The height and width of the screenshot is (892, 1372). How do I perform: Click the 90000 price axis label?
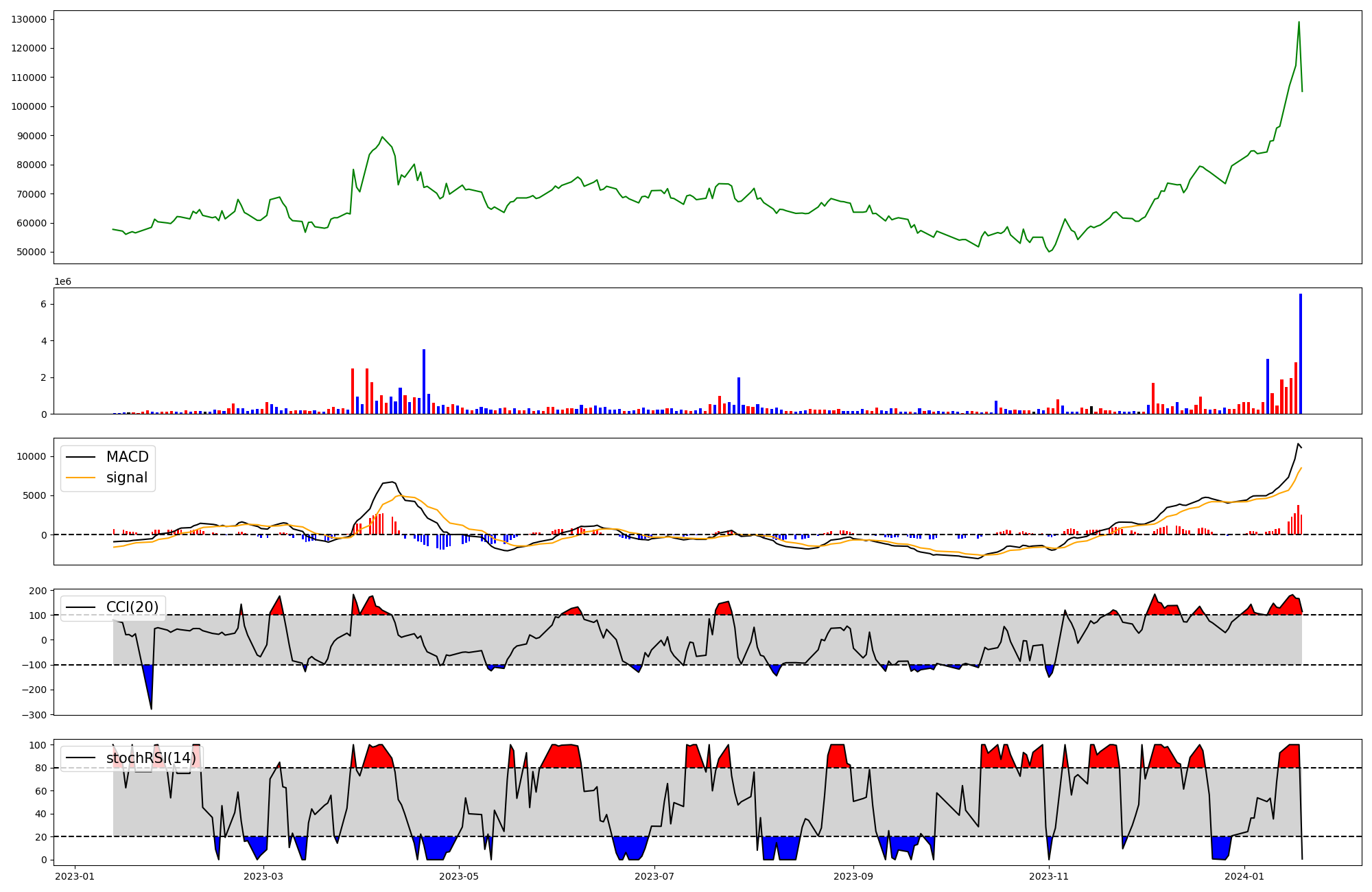point(32,136)
